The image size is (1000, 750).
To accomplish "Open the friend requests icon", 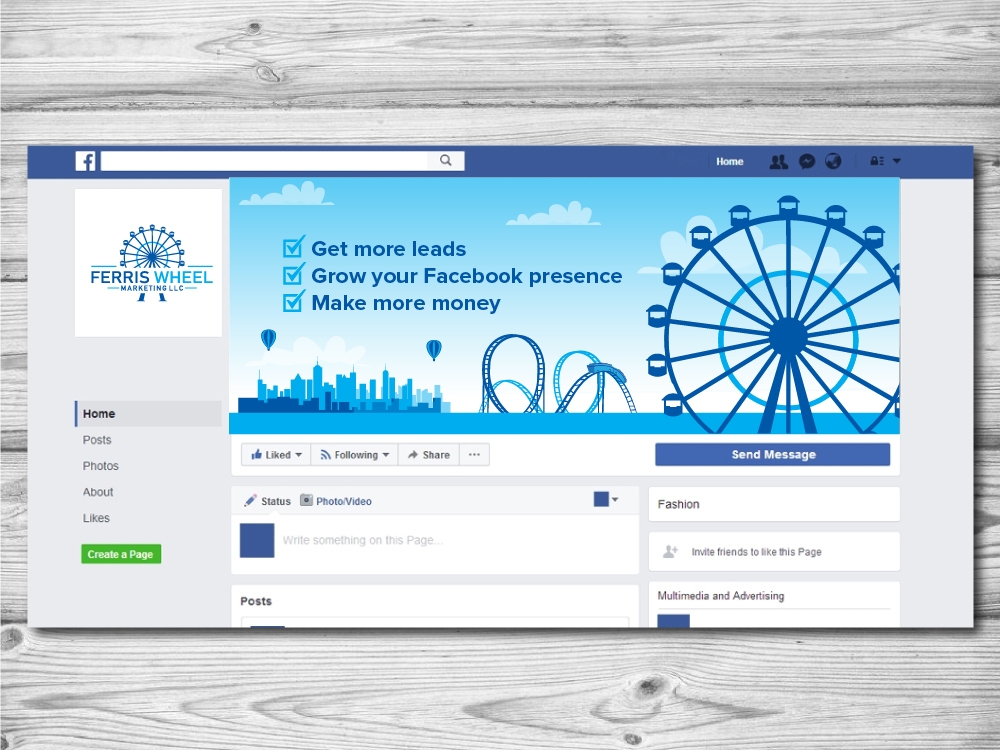I will pyautogui.click(x=778, y=161).
